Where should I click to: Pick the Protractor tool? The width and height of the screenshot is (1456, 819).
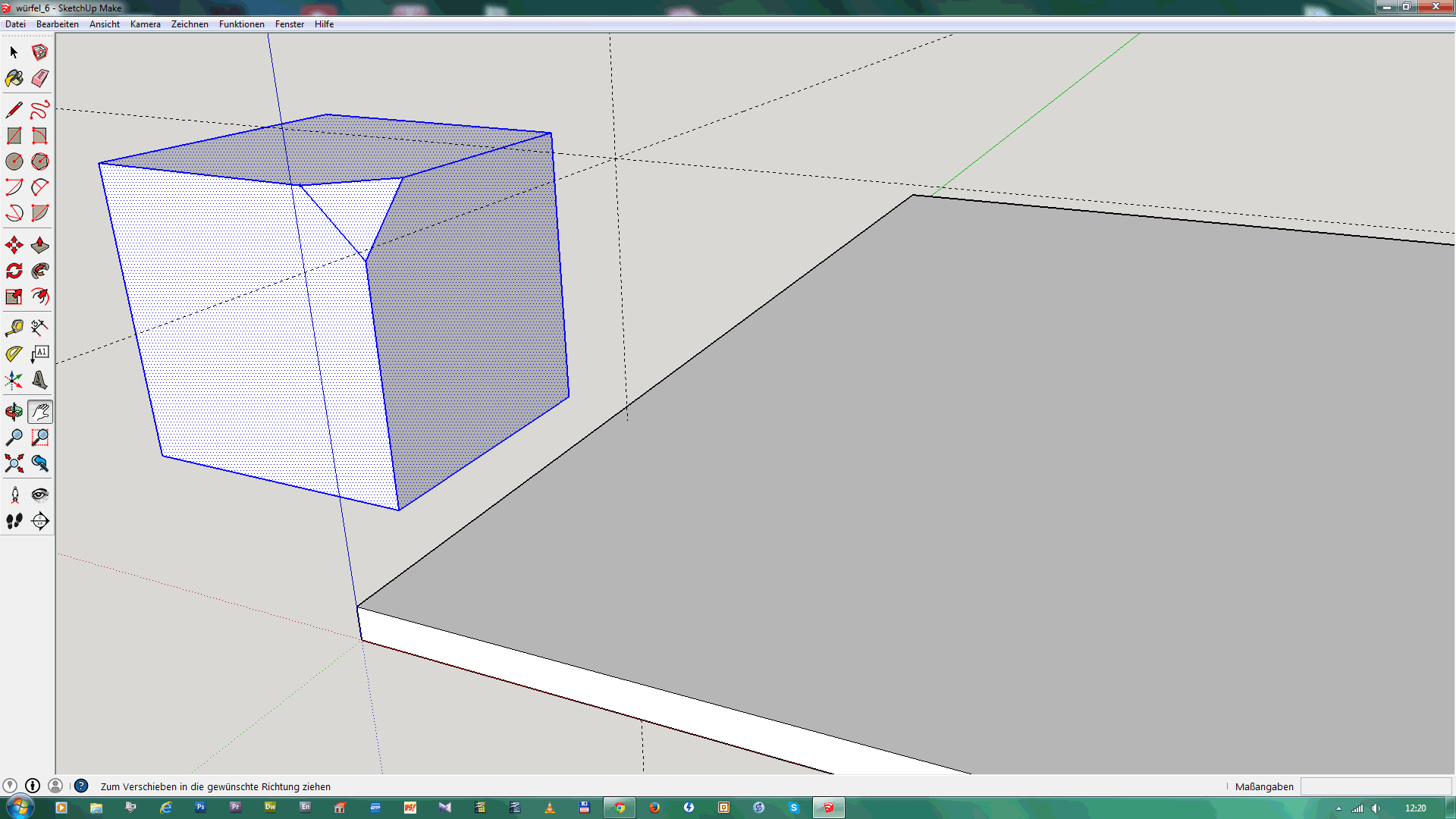click(x=14, y=354)
